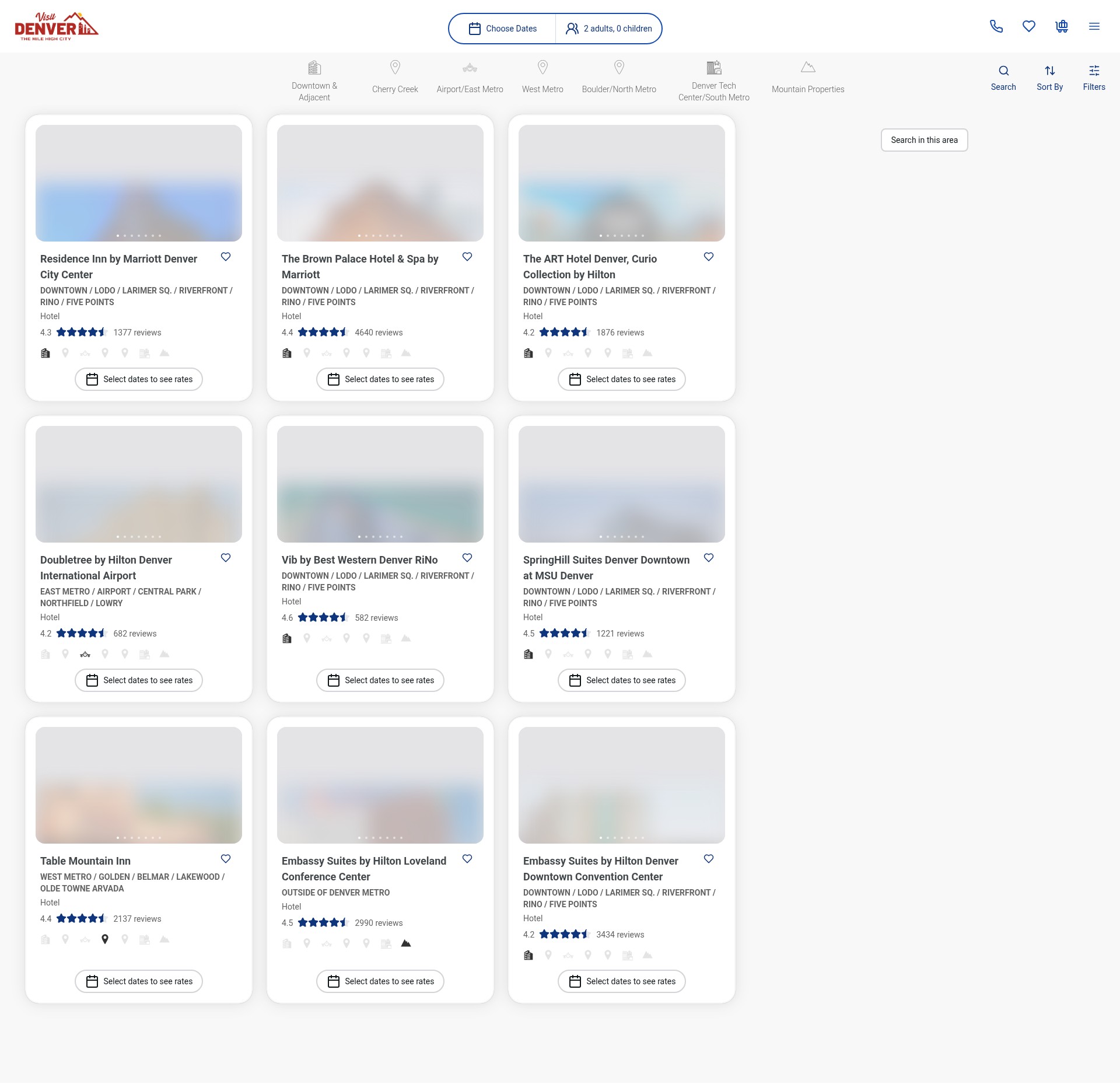Click Brown Palace downtown building icon
The height and width of the screenshot is (1084, 1120).
[x=287, y=353]
